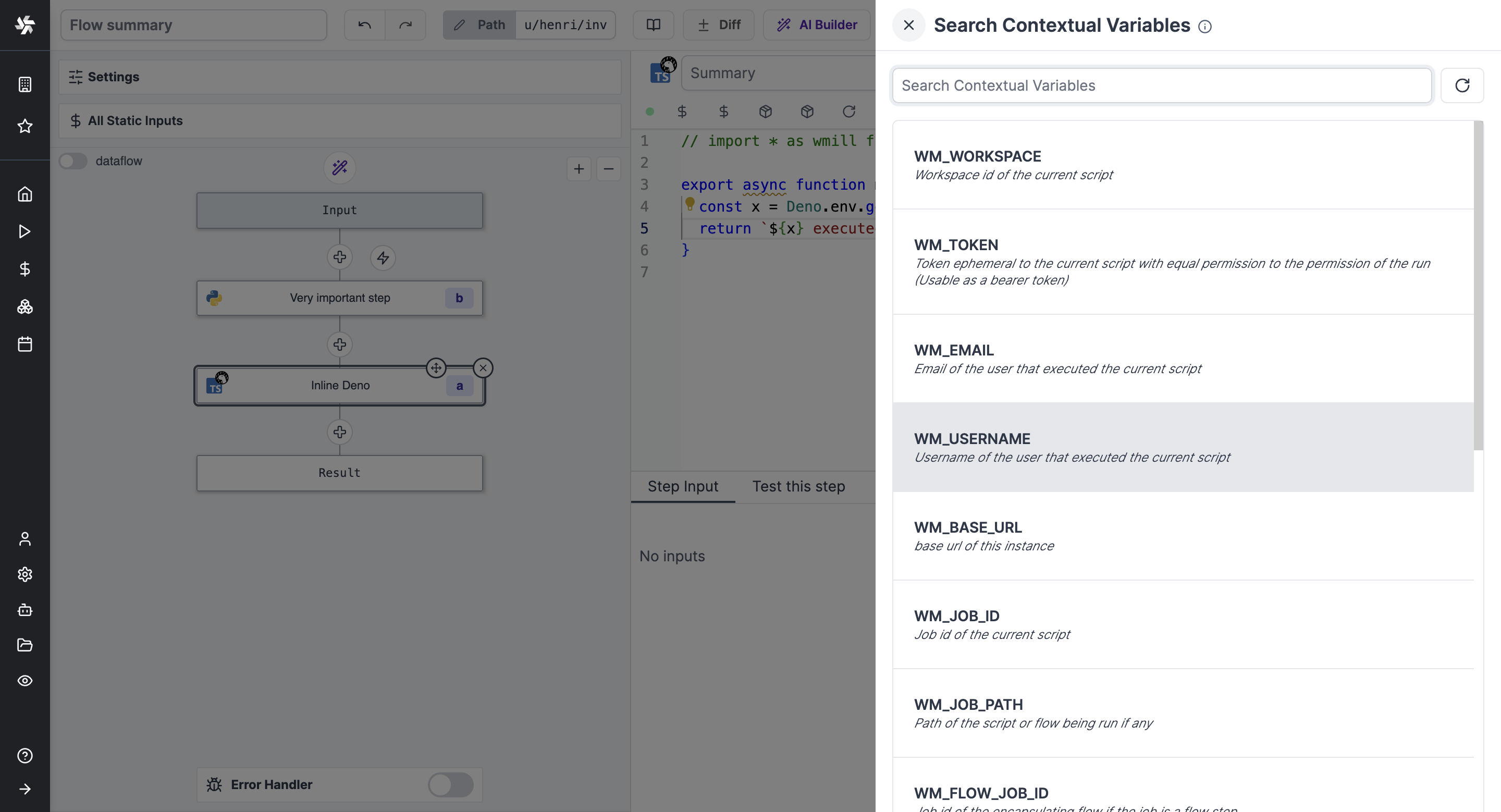Open the Audit logs eye icon
Image resolution: width=1501 pixels, height=812 pixels.
pyautogui.click(x=24, y=680)
